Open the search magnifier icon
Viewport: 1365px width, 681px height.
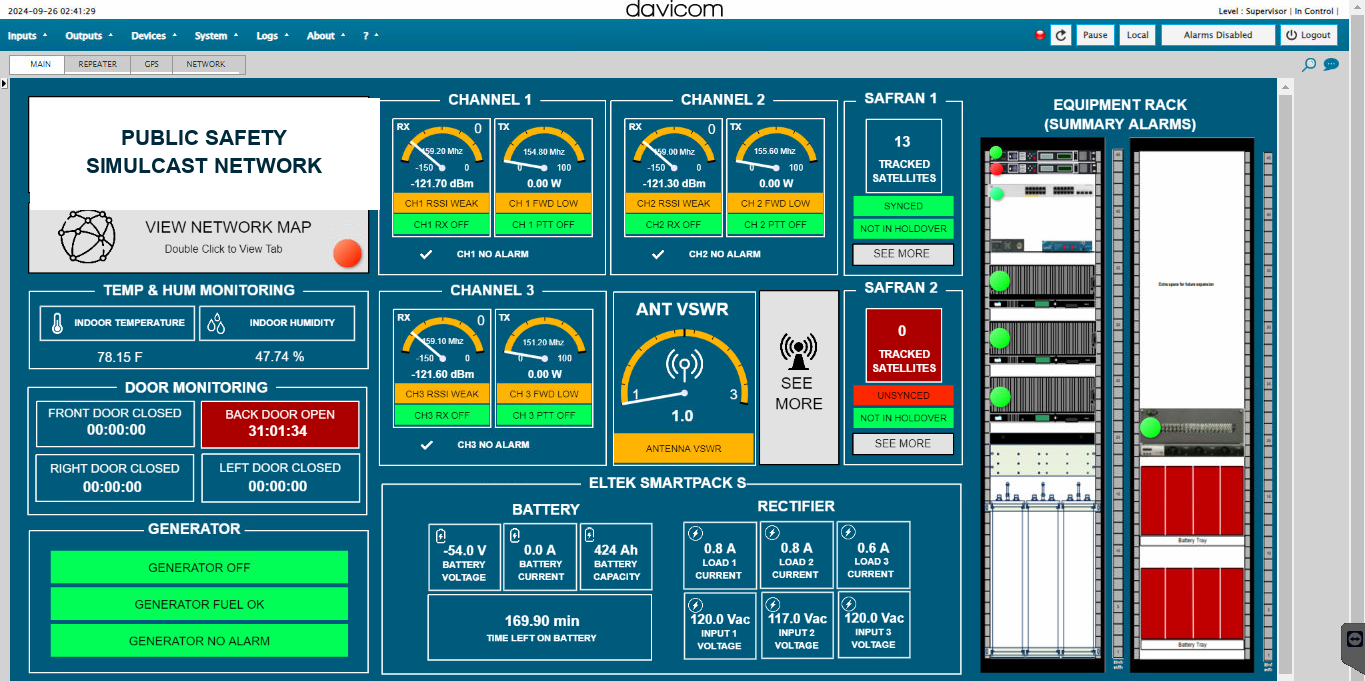pyautogui.click(x=1309, y=64)
